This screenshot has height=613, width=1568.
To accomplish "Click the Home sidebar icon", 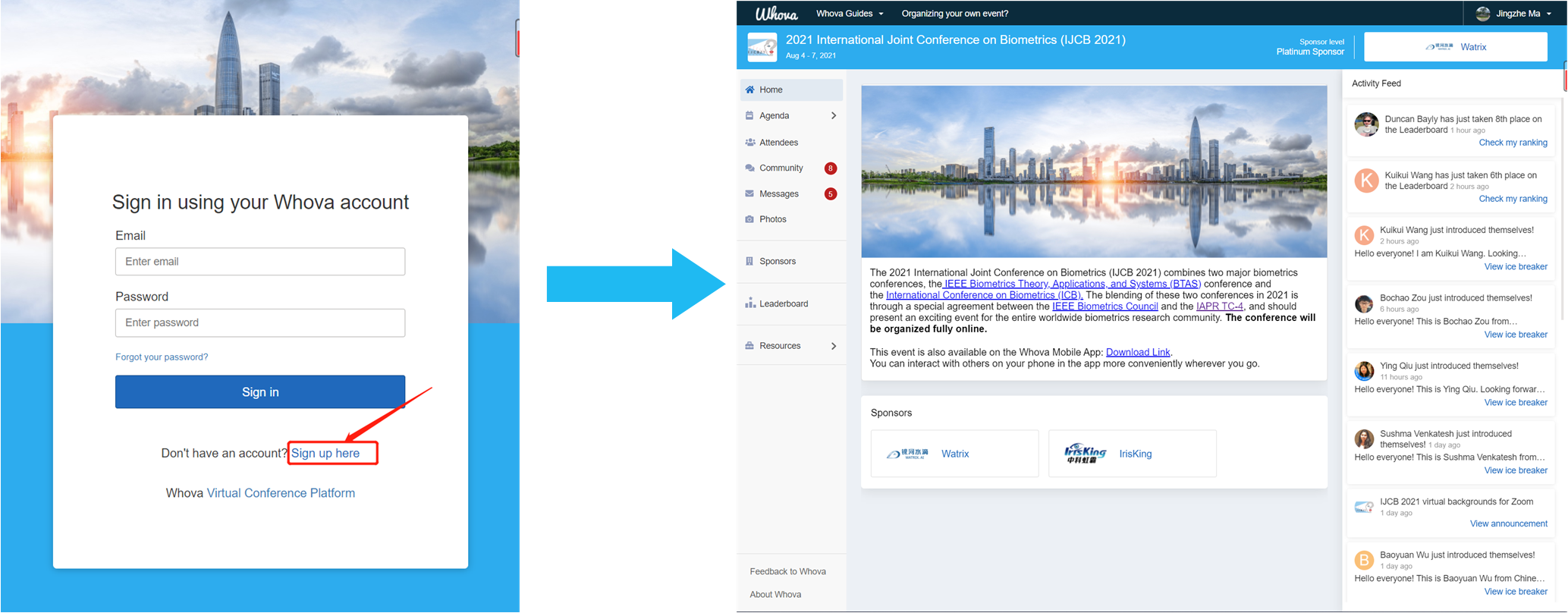I will pos(749,90).
